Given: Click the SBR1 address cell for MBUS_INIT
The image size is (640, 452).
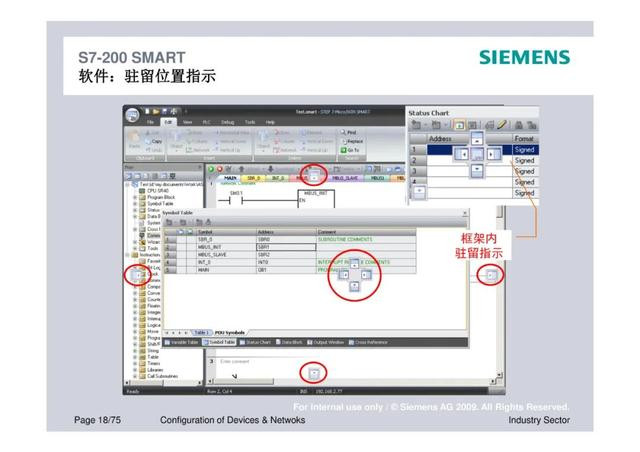Looking at the screenshot, I should click(286, 247).
